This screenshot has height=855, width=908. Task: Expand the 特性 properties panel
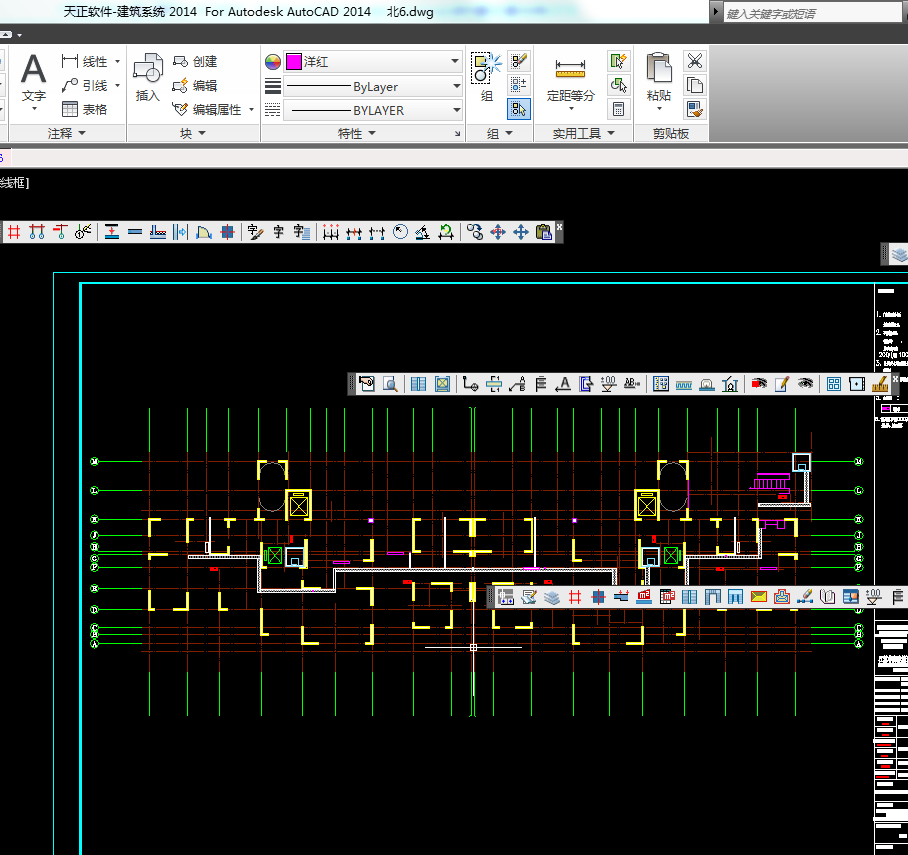point(357,134)
